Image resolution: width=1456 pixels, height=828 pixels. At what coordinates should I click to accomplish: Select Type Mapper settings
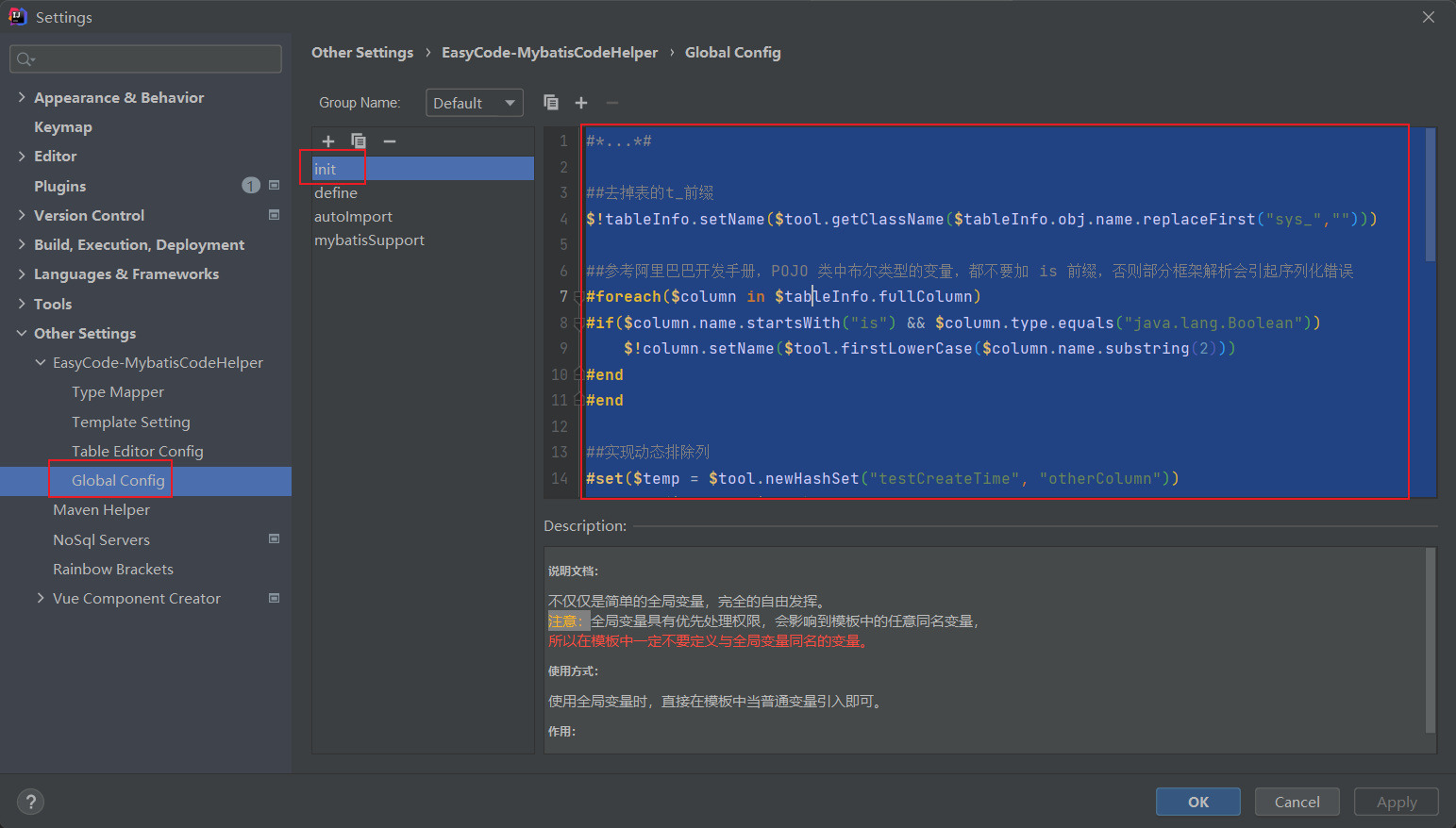pyautogui.click(x=118, y=391)
